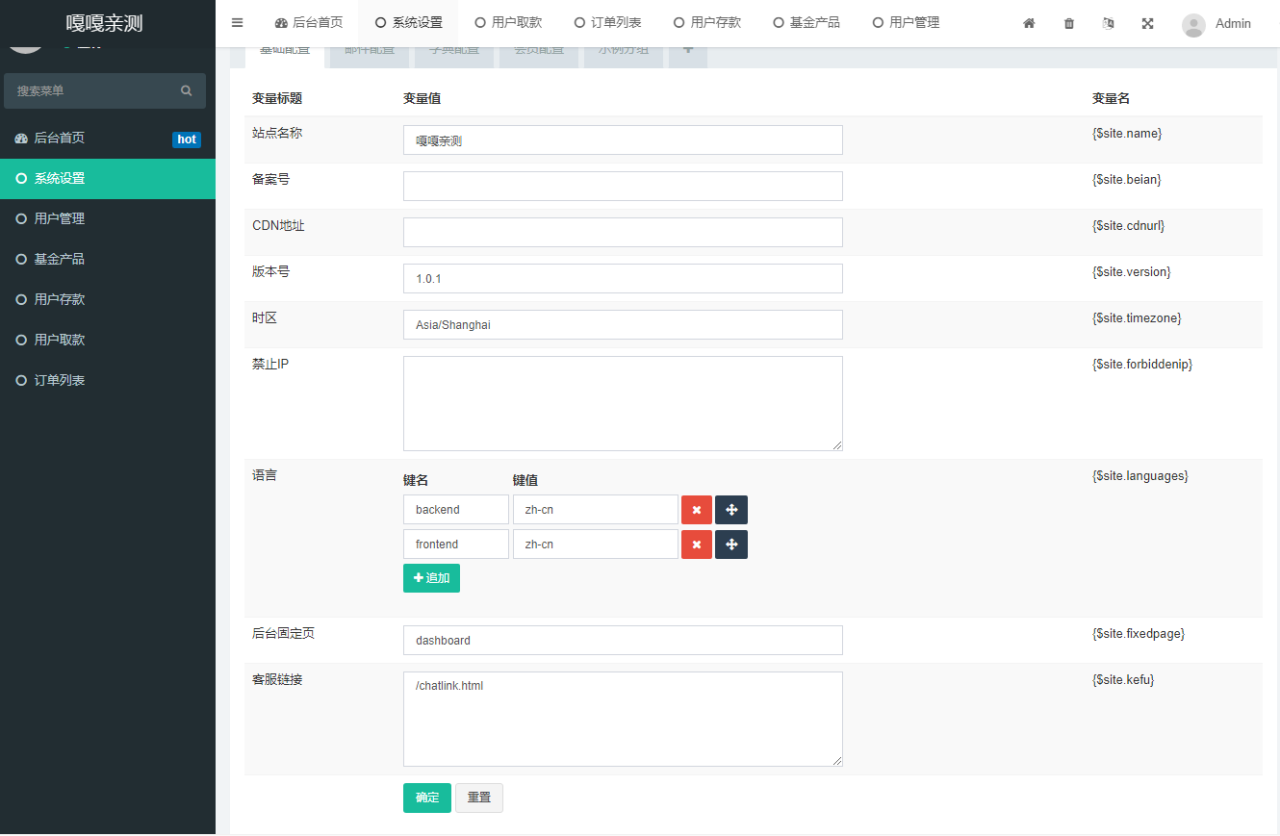Click the magnifier icon in menu search
Screen dimensions: 1280x836
click(x=186, y=91)
